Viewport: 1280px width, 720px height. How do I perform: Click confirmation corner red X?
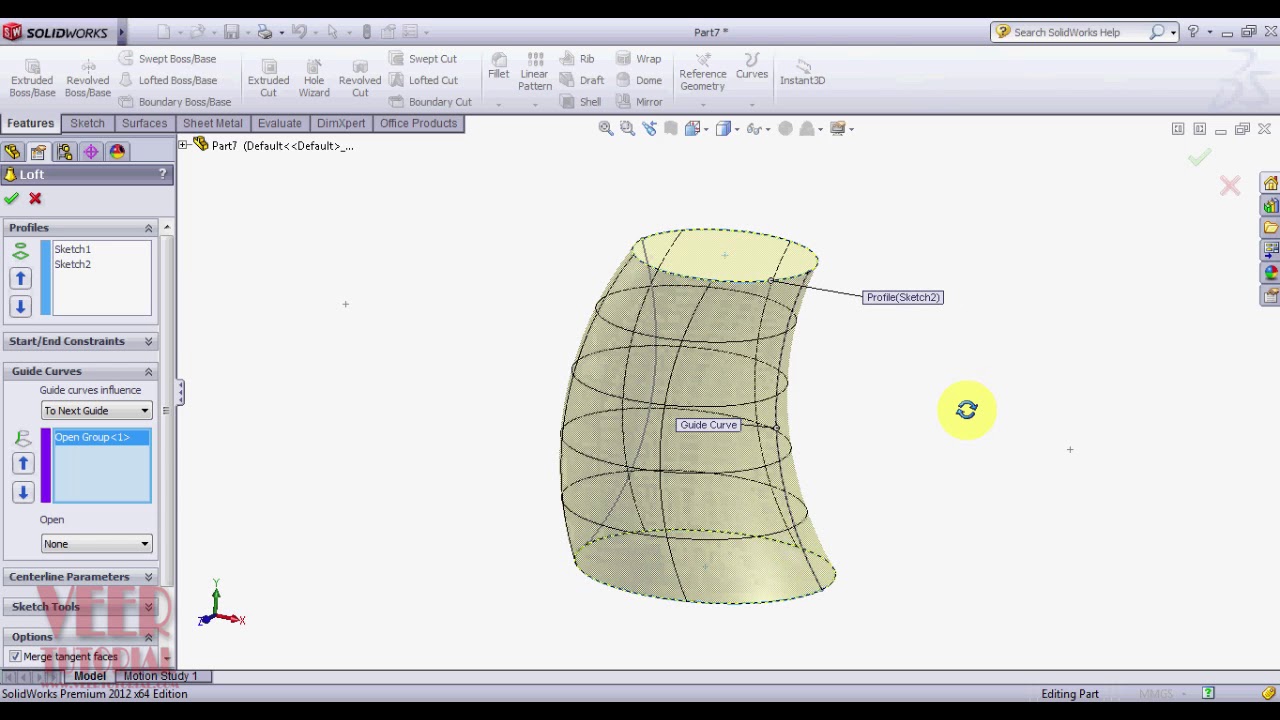(x=1230, y=186)
